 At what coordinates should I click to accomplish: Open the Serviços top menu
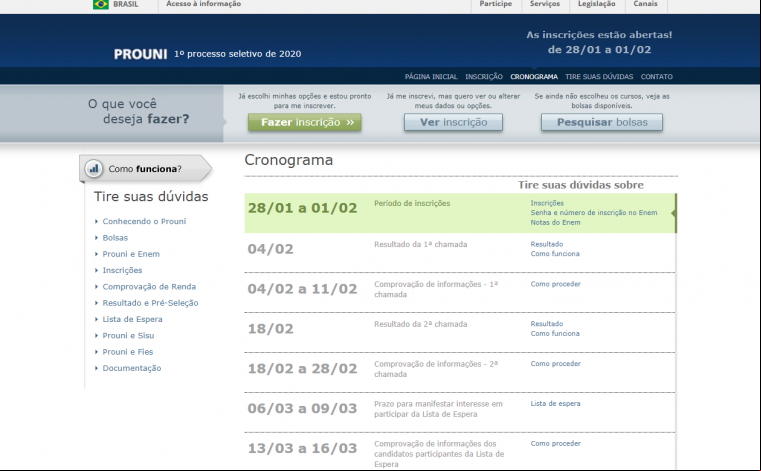545,4
